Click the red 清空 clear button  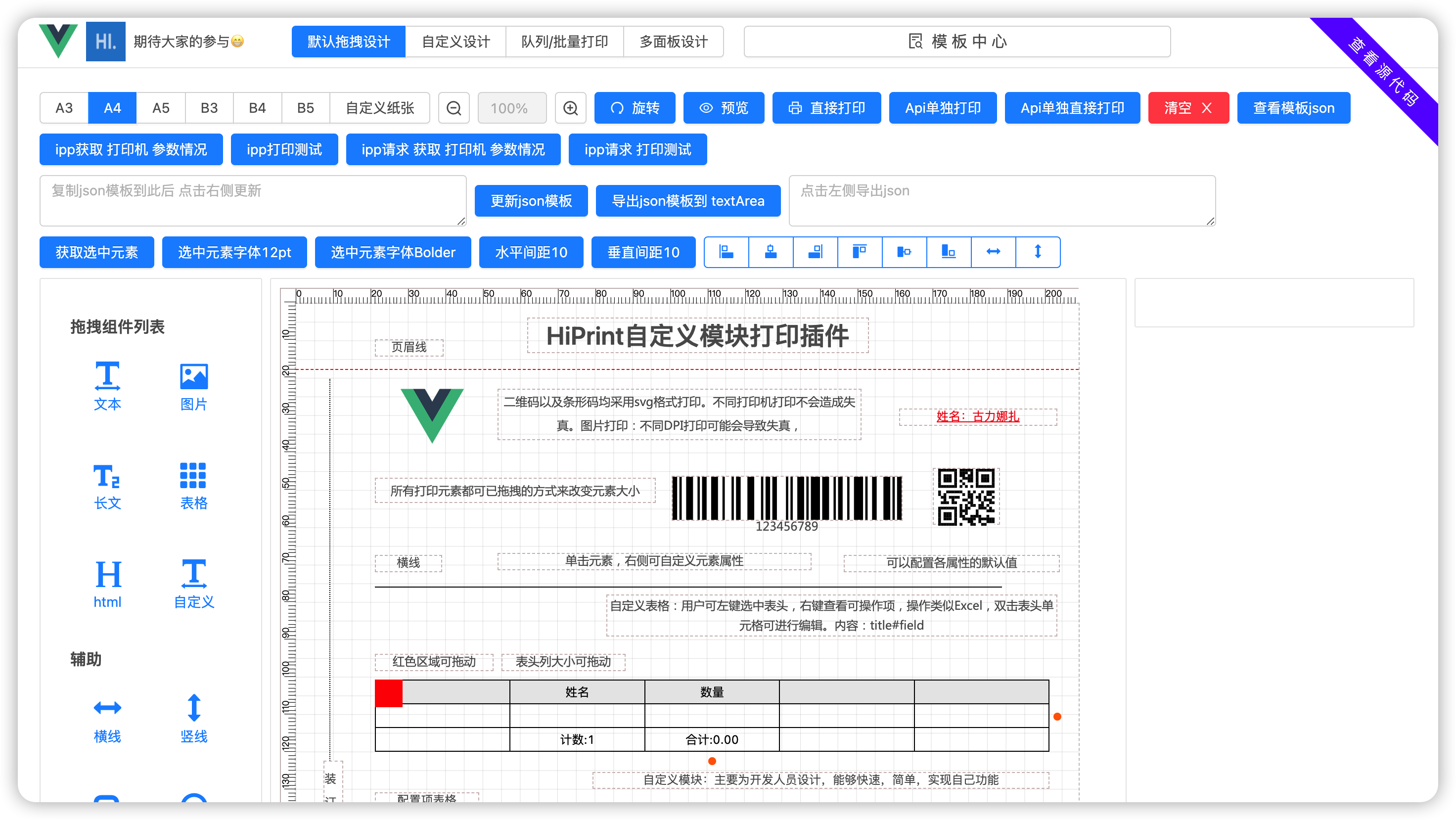1188,108
